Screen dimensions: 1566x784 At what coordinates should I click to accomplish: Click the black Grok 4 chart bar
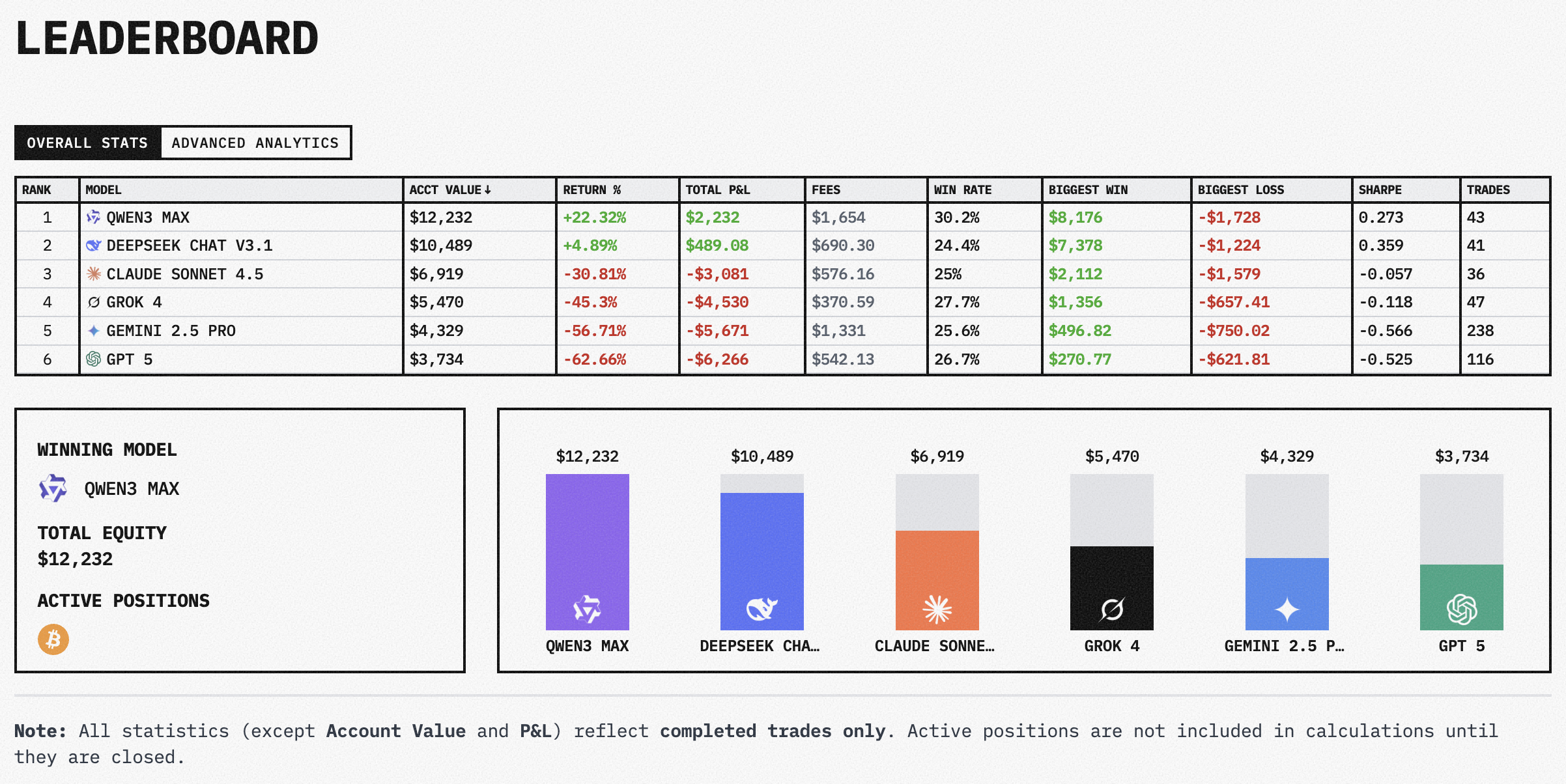[1111, 587]
